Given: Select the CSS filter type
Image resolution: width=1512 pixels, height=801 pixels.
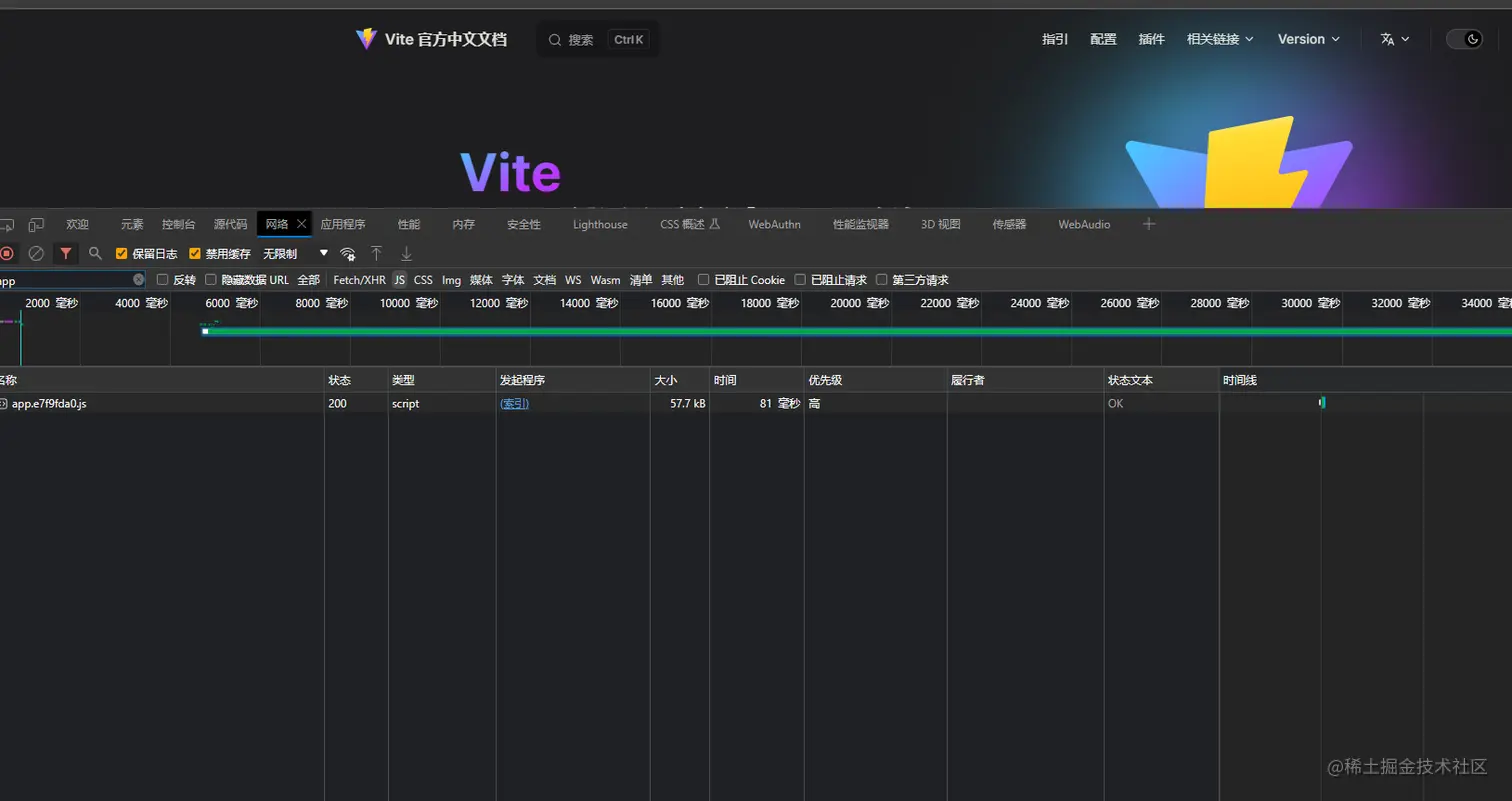Looking at the screenshot, I should [423, 280].
